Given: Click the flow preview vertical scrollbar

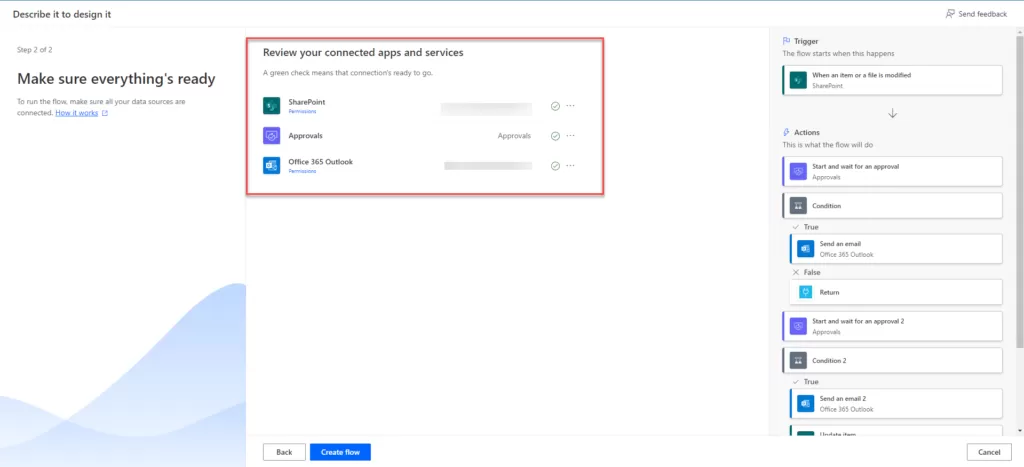Looking at the screenshot, I should click(1019, 200).
